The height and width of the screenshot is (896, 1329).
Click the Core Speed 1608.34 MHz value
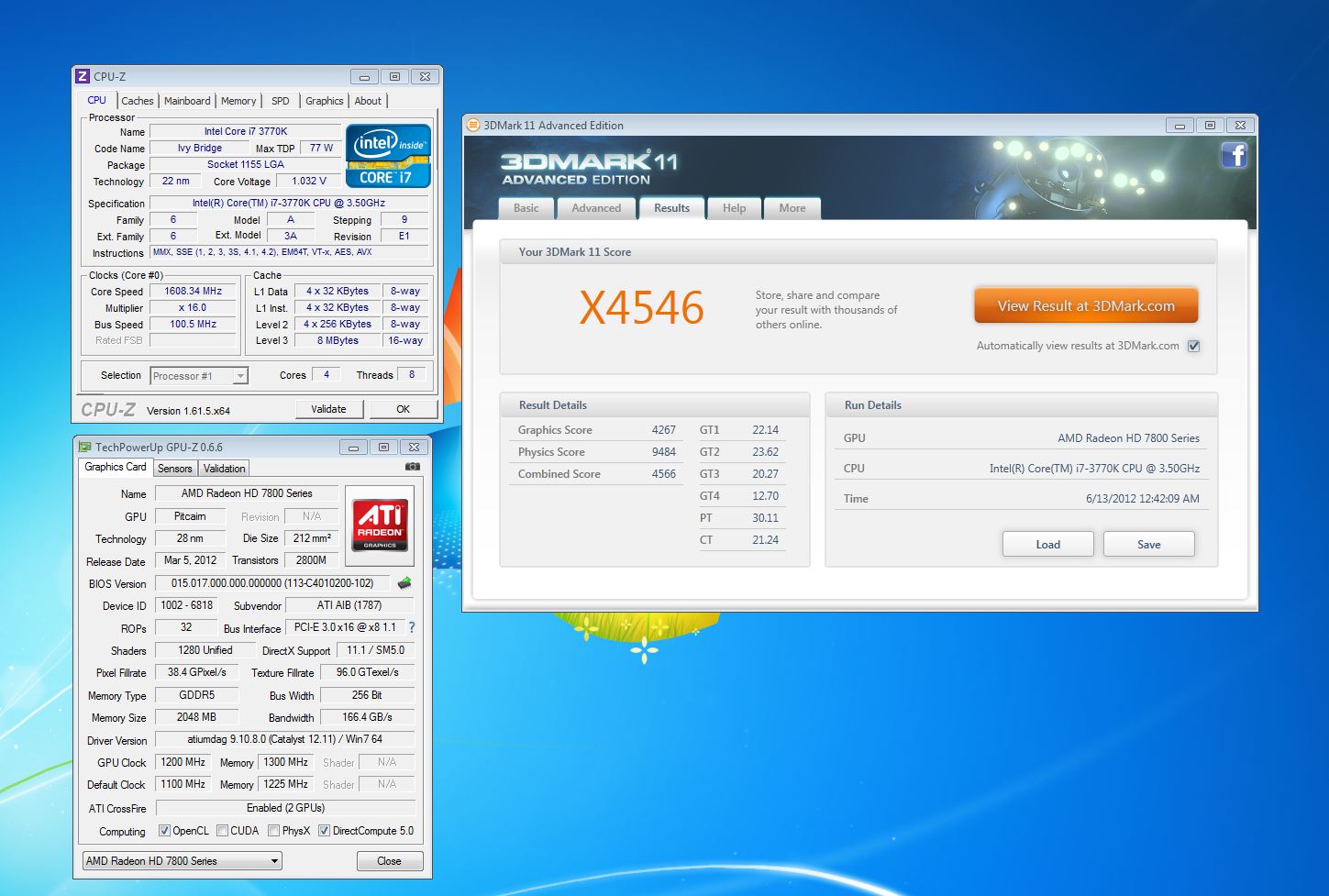tap(193, 291)
